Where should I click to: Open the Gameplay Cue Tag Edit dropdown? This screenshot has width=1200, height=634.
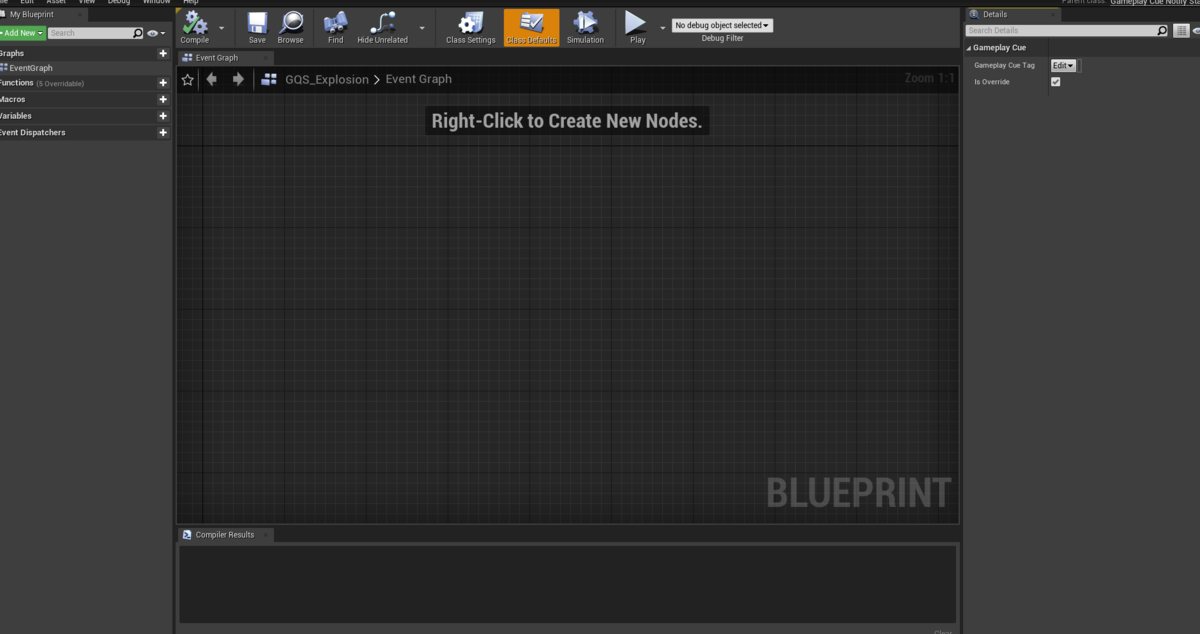click(1063, 65)
